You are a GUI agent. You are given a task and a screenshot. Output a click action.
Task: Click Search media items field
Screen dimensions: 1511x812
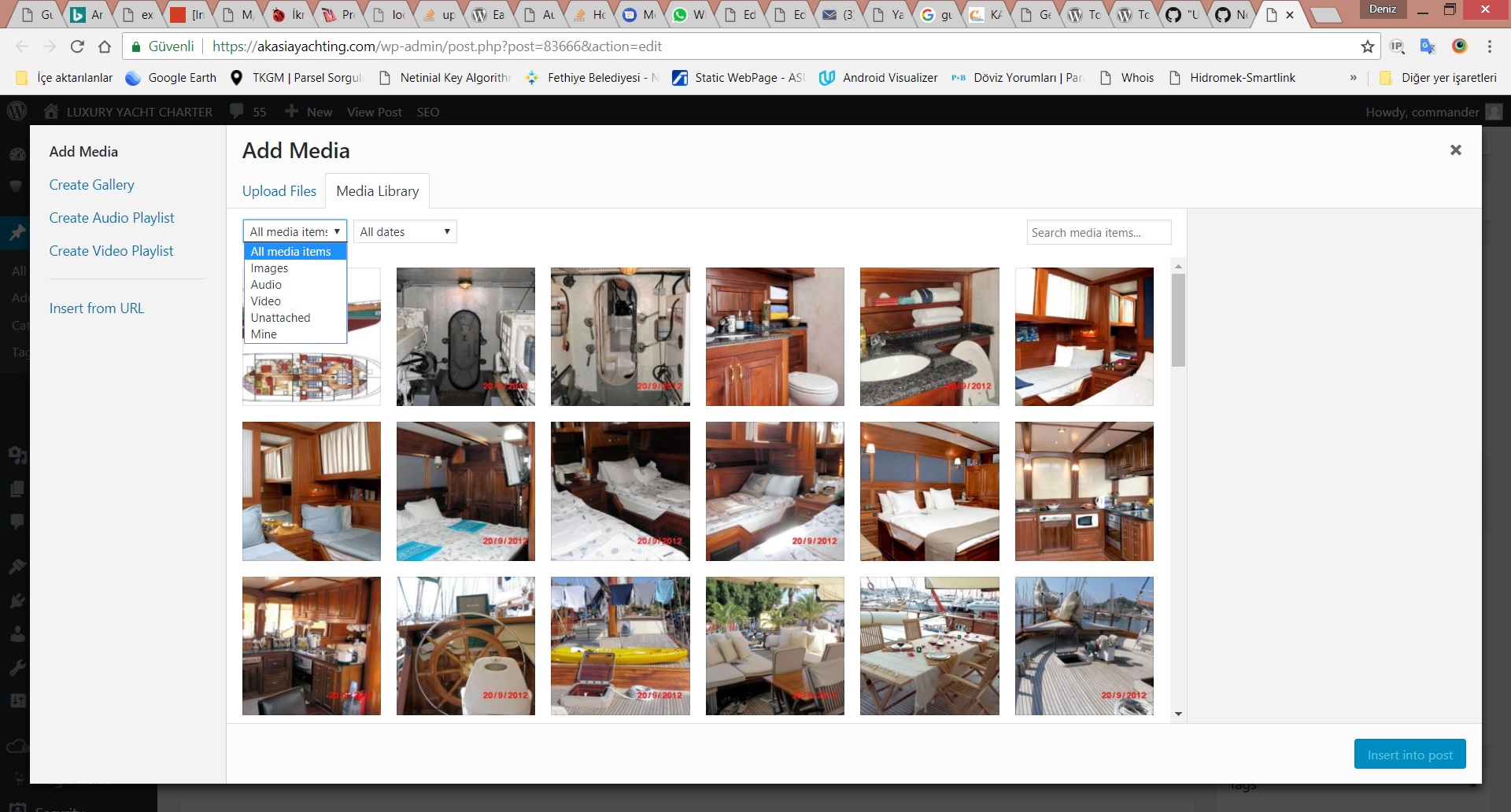(x=1099, y=232)
